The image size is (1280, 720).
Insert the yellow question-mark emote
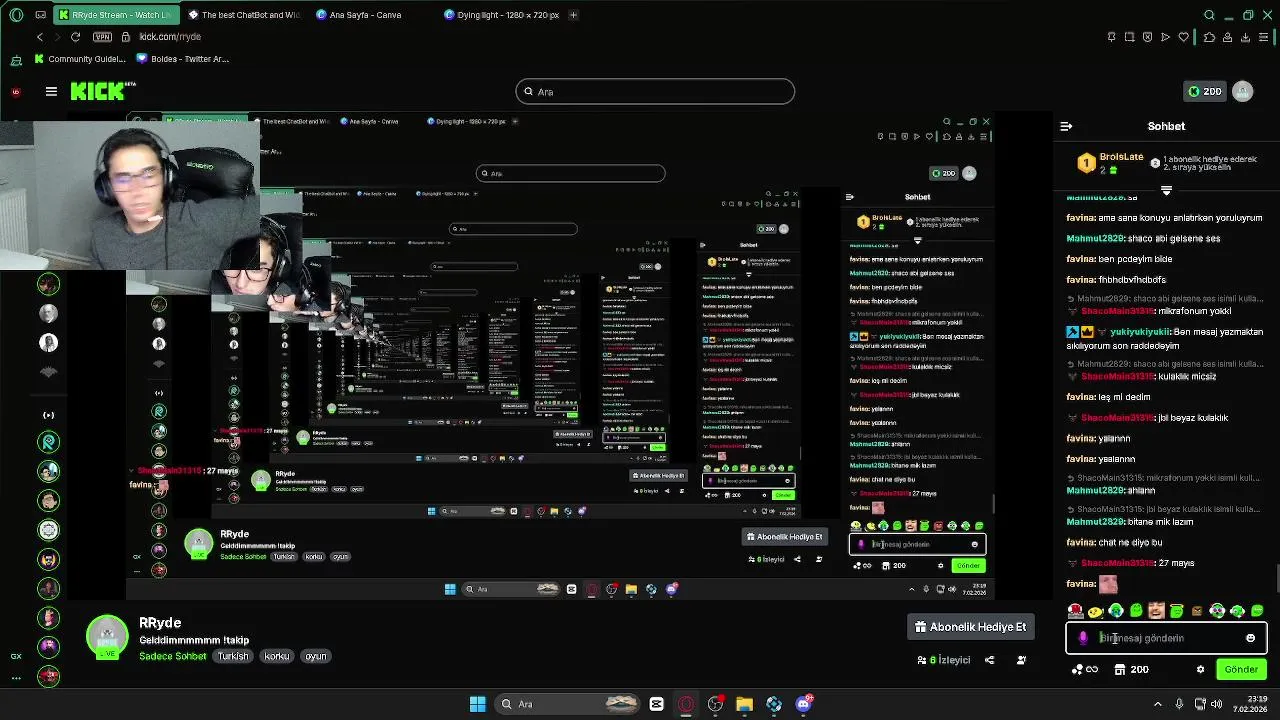point(1096,610)
